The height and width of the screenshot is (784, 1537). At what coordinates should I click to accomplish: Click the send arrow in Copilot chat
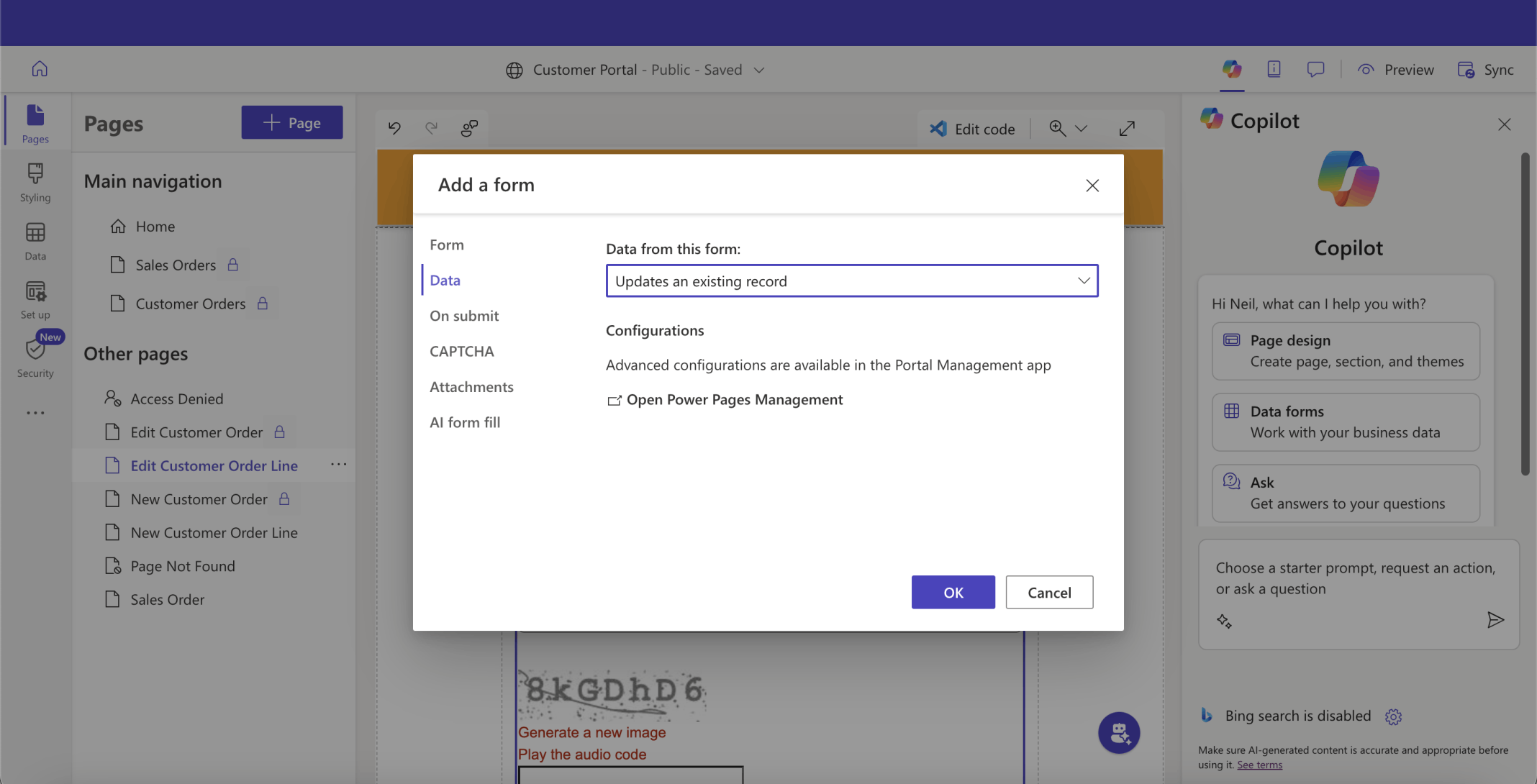[x=1495, y=620]
